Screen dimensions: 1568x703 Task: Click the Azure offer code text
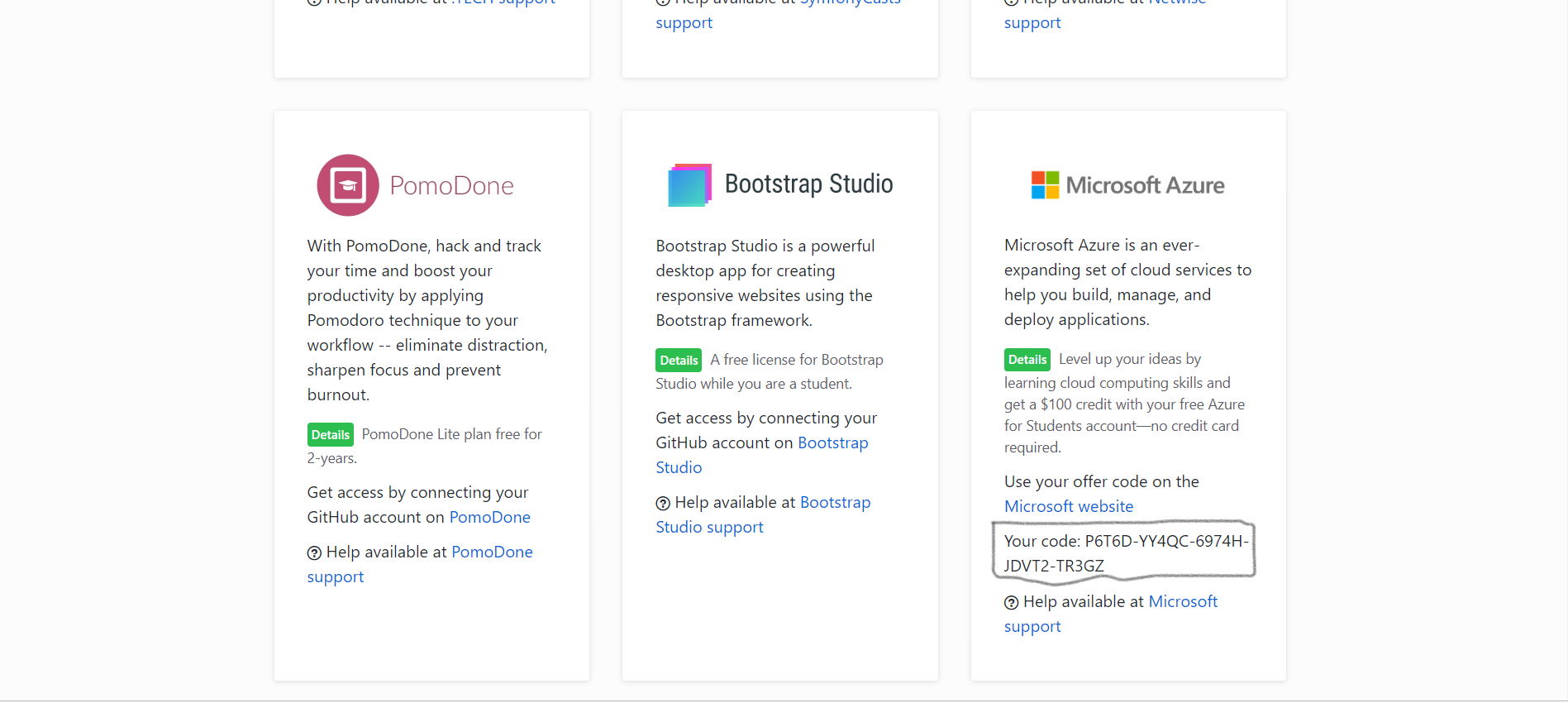tap(1124, 553)
